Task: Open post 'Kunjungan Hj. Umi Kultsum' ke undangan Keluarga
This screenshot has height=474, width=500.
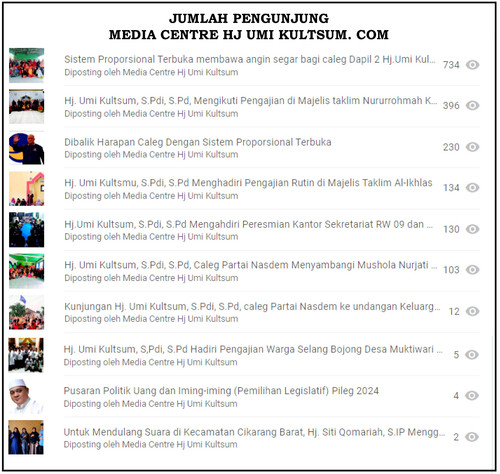Action: (x=252, y=307)
